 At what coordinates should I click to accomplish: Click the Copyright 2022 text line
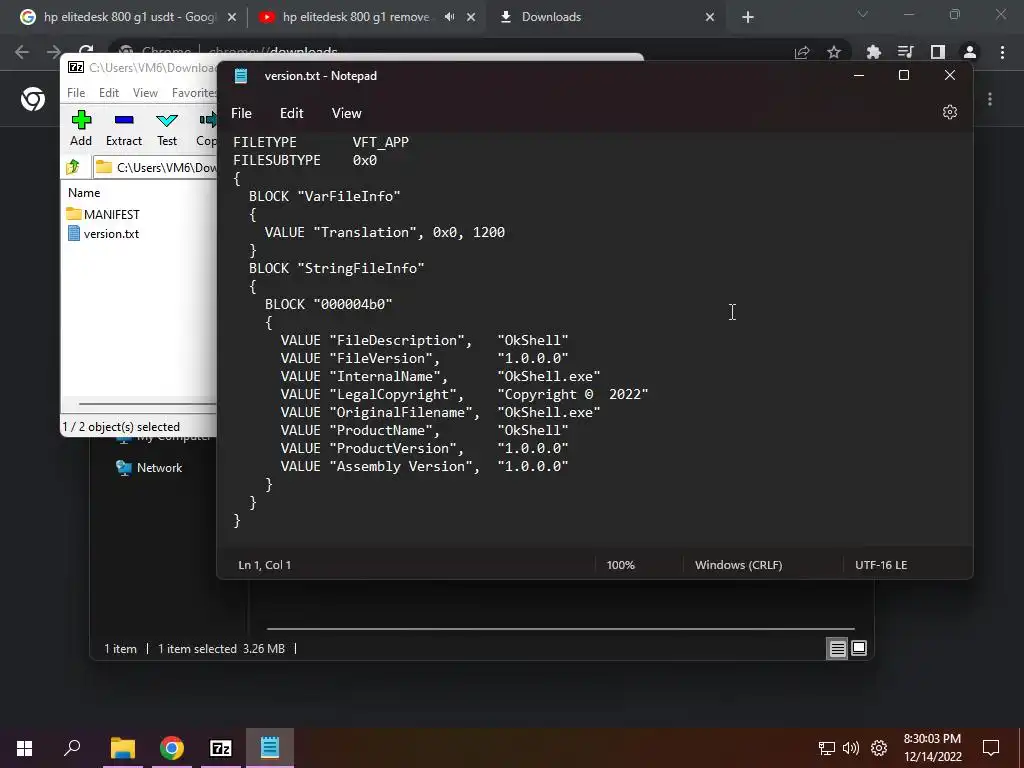(464, 394)
